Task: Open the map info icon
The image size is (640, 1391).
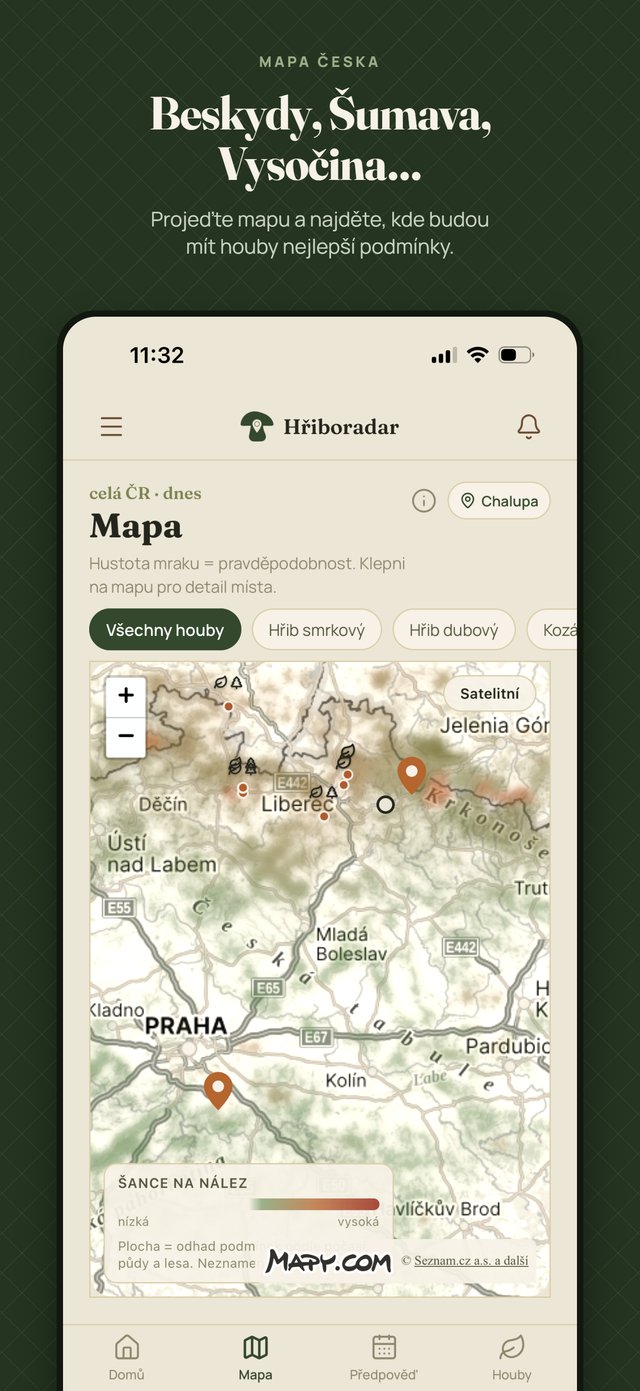Action: (424, 501)
